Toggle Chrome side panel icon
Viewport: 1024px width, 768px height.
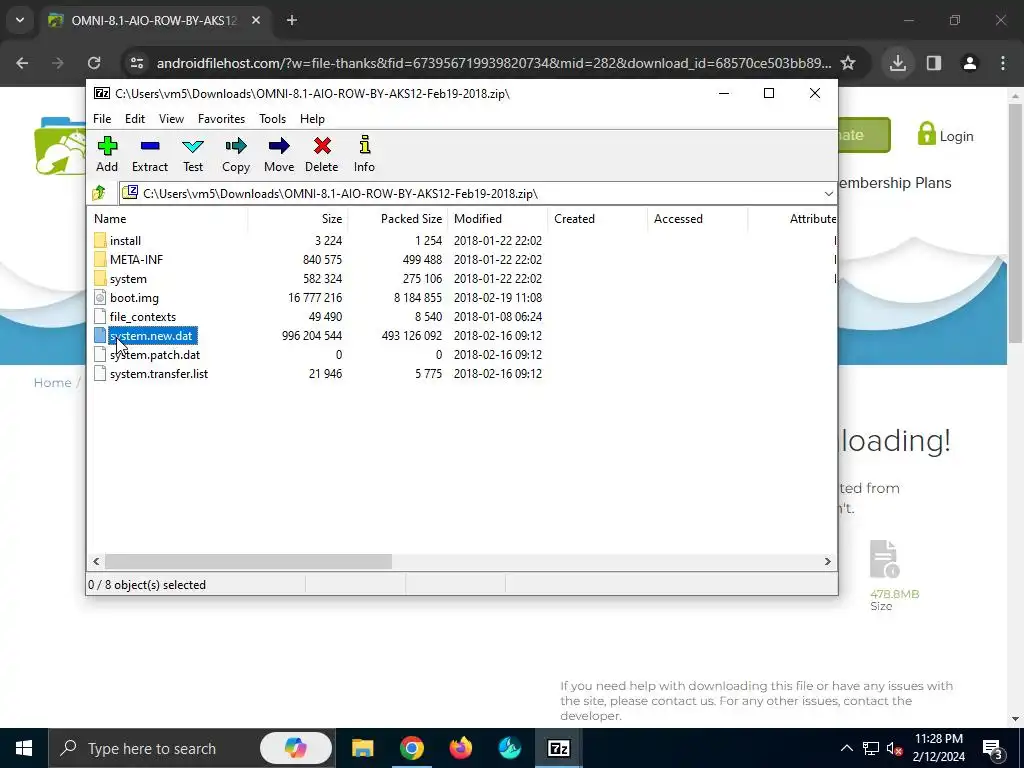[x=934, y=63]
